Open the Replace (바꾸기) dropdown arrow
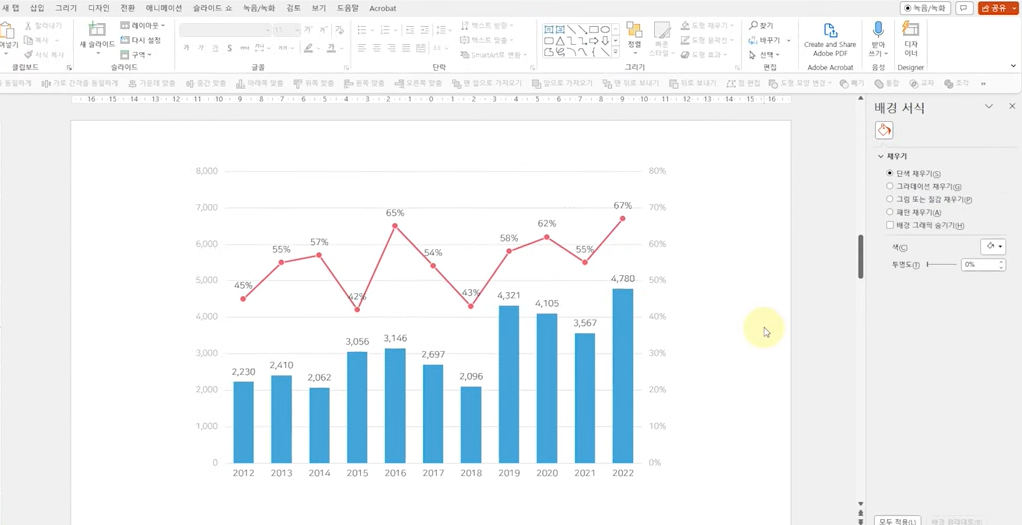The height and width of the screenshot is (525, 1022). (x=789, y=40)
